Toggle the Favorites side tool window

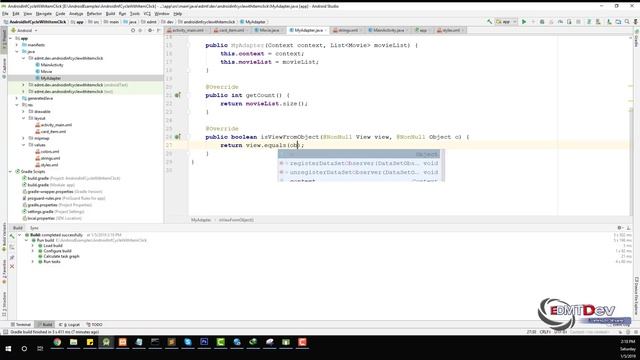click(4, 272)
